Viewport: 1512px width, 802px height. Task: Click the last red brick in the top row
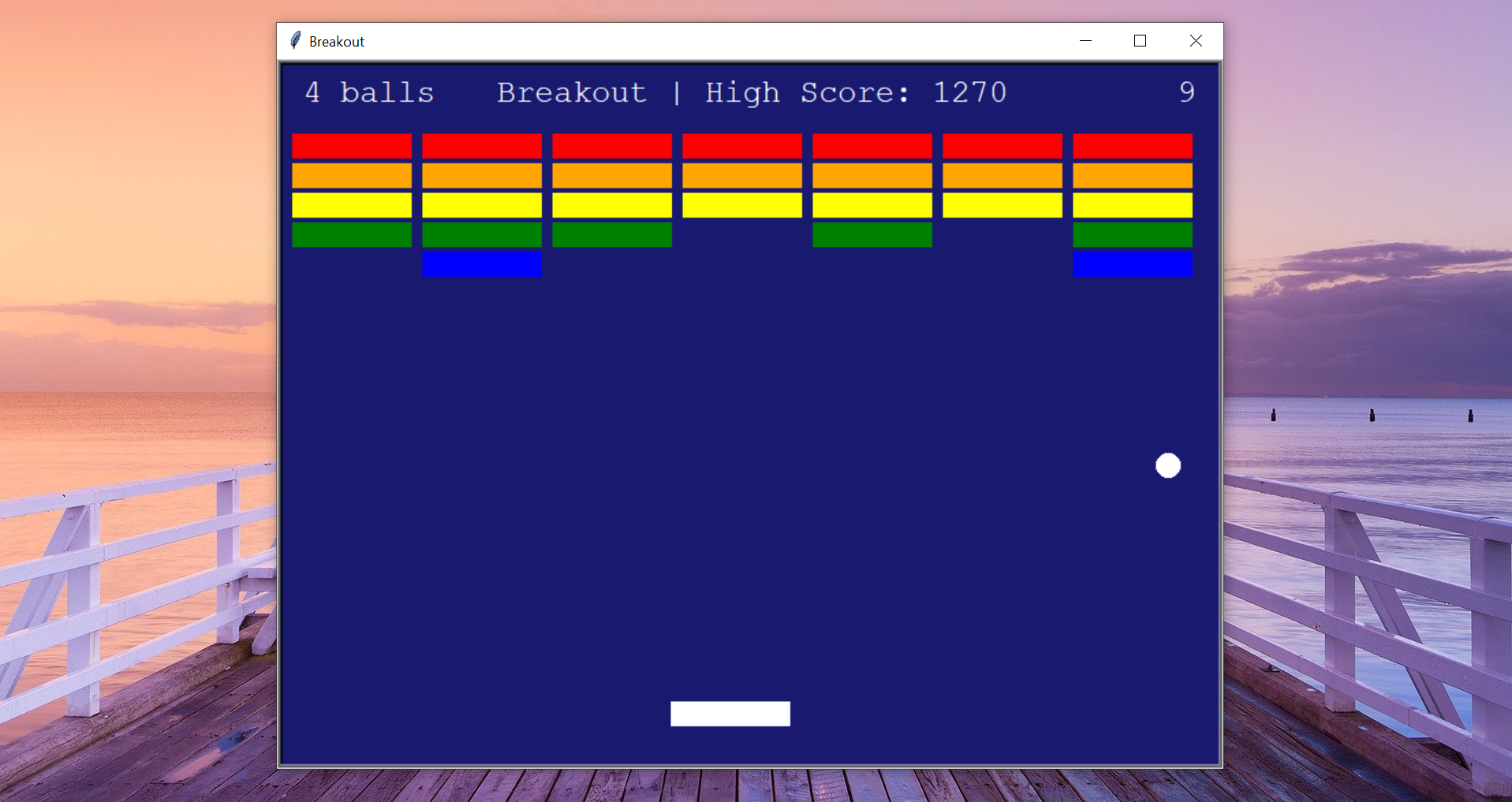click(1133, 146)
